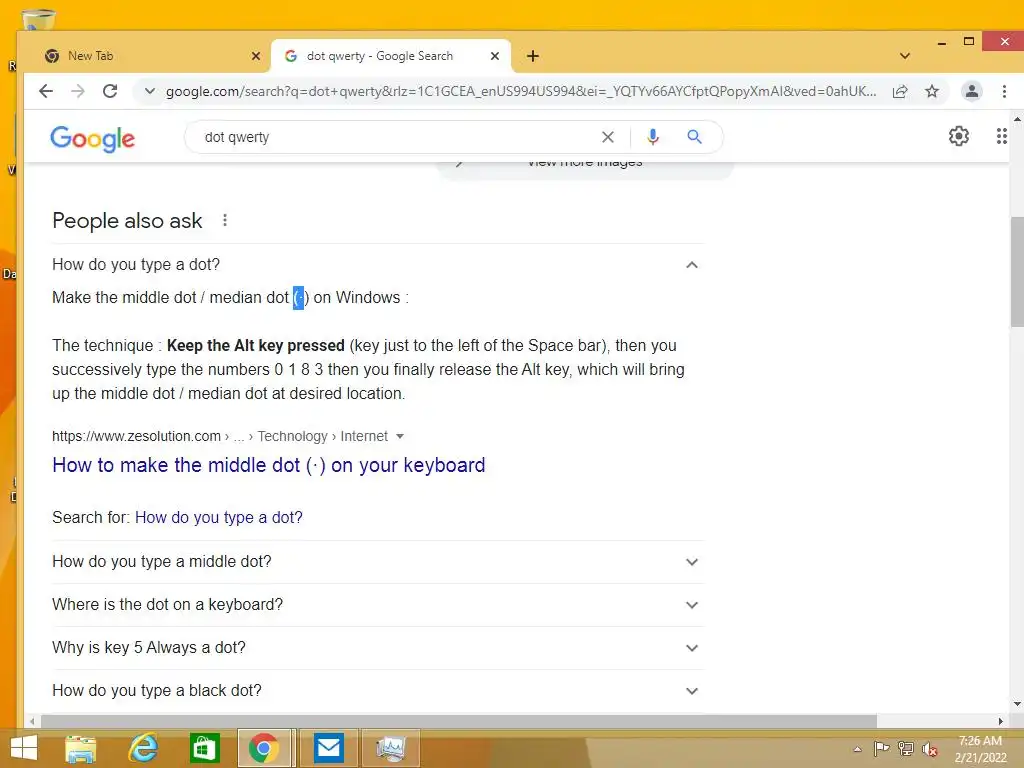Click the browser forward arrow

[78, 91]
